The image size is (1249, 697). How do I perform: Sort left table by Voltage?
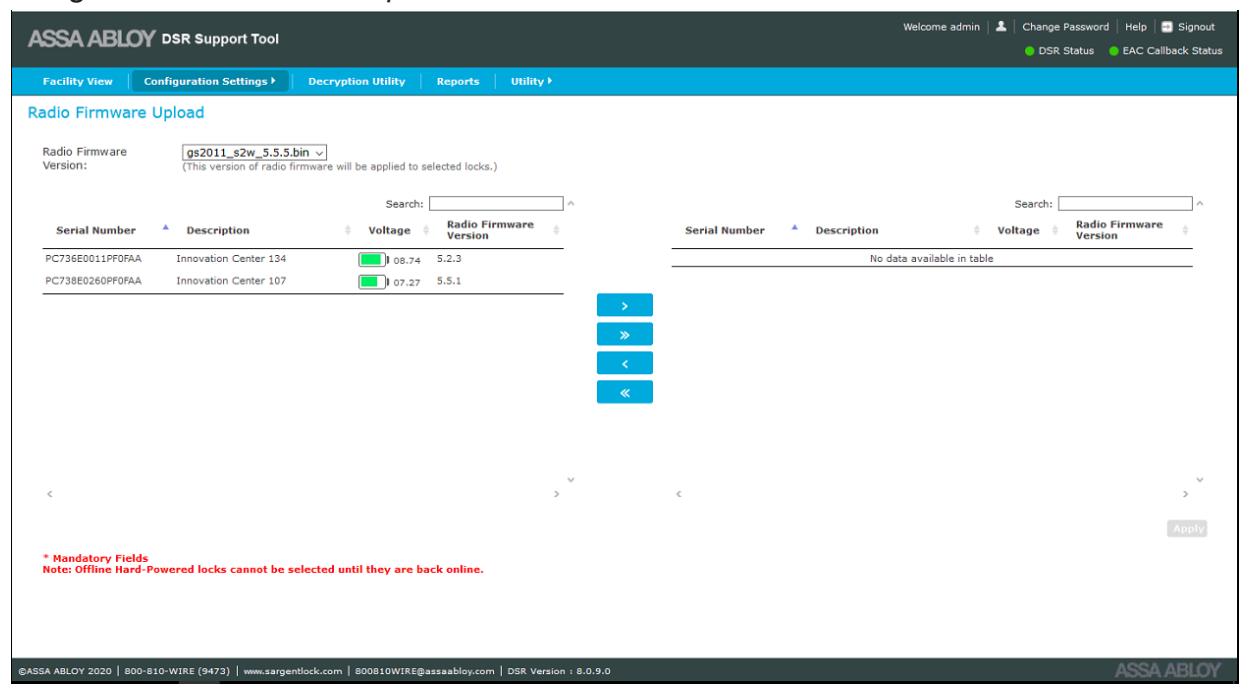click(396, 230)
